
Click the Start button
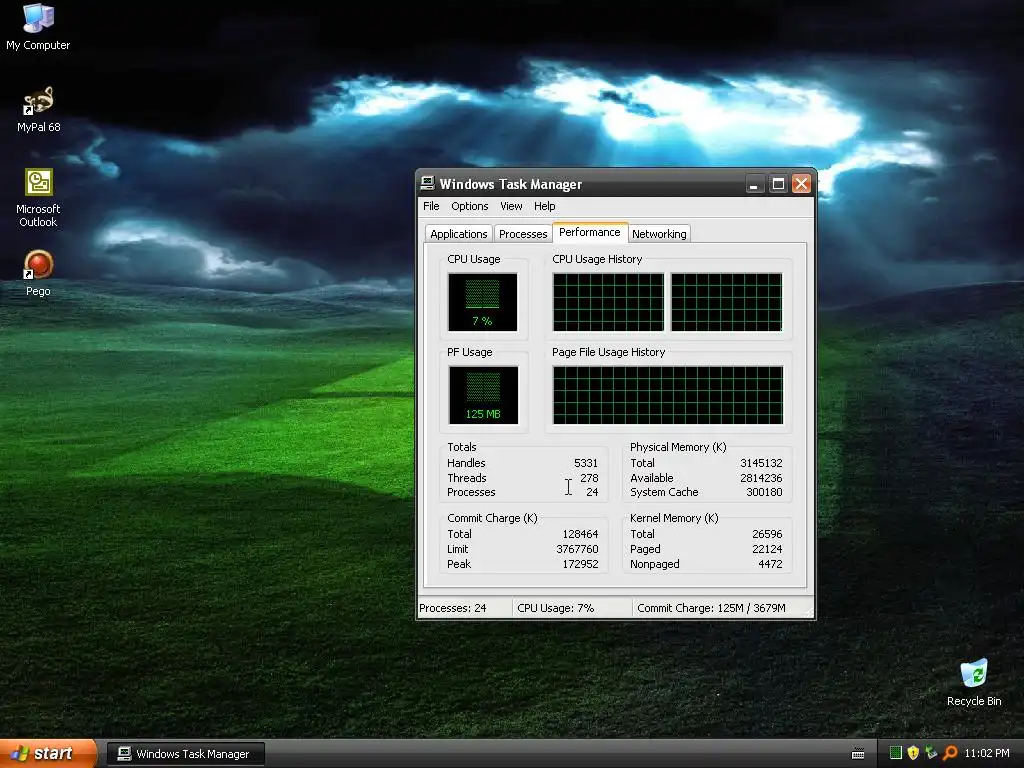pyautogui.click(x=48, y=754)
